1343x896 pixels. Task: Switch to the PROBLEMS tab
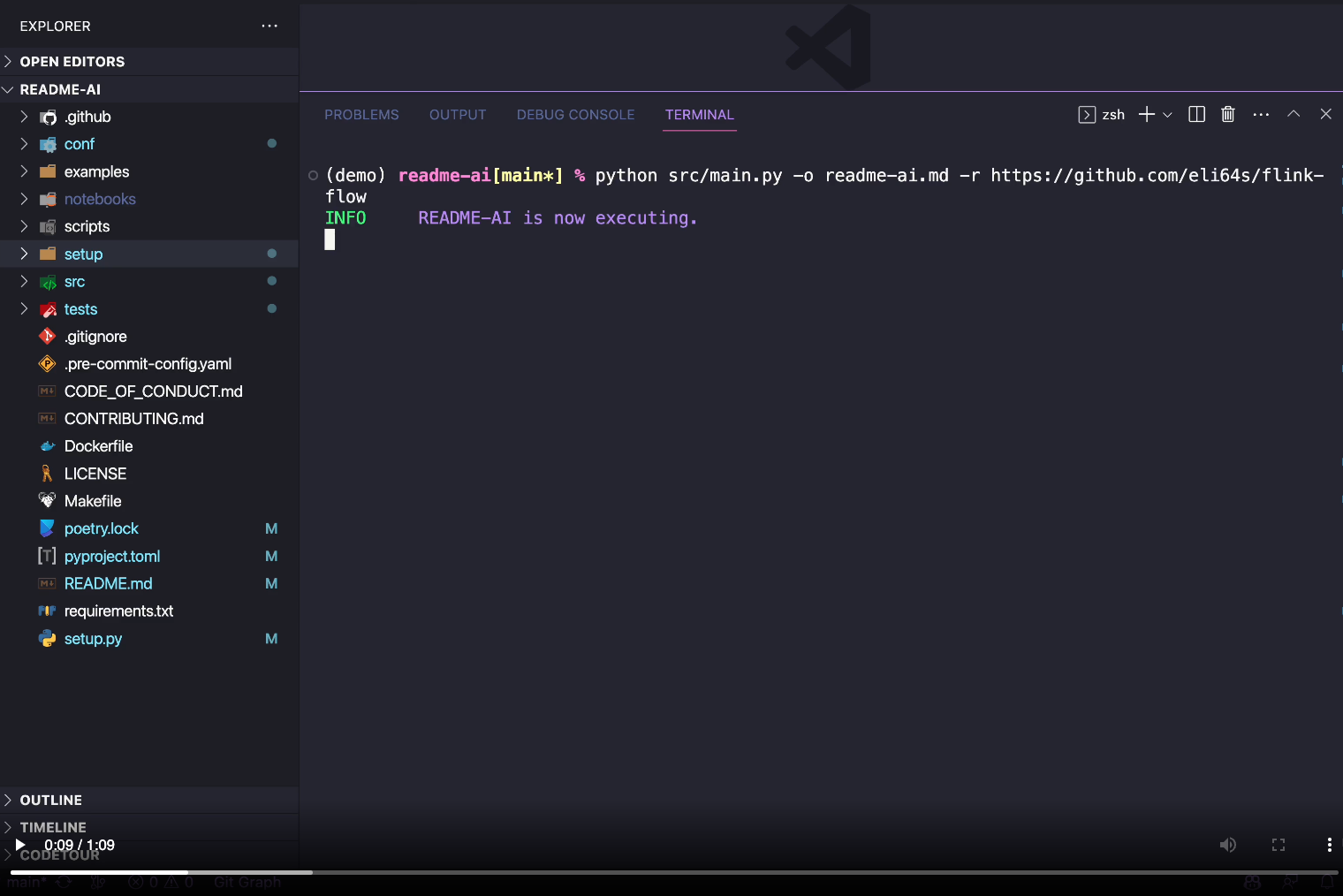tap(361, 115)
